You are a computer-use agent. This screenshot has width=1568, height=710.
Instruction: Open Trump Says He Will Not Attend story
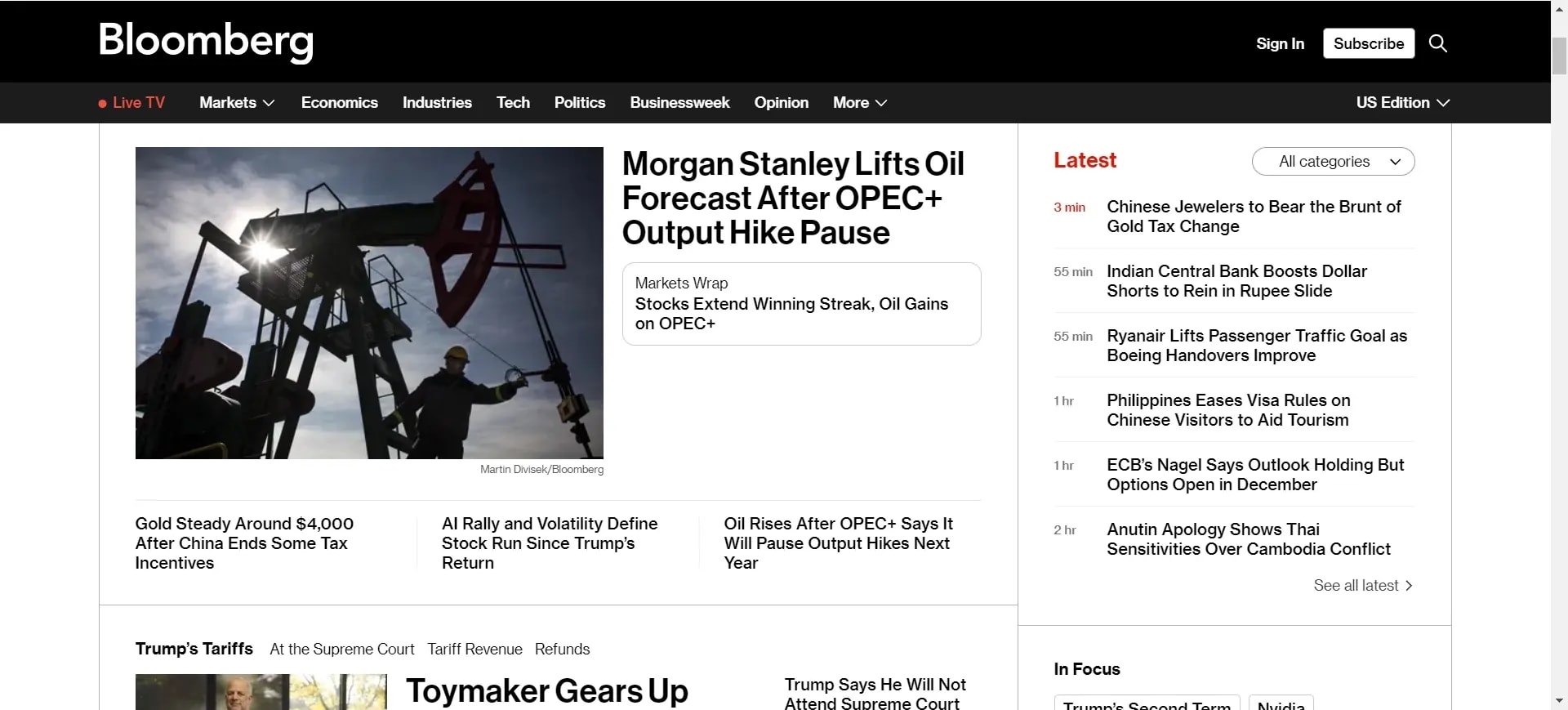[875, 694]
